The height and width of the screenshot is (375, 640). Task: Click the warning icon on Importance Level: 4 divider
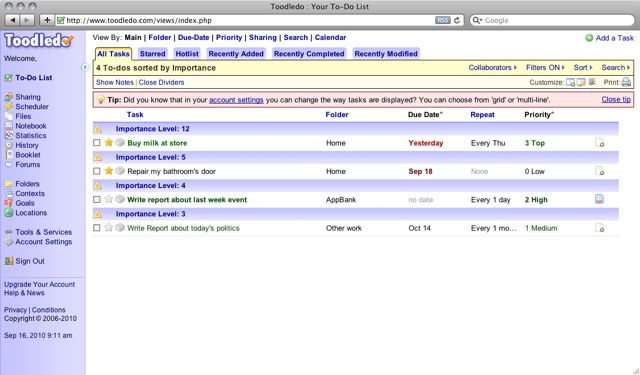click(x=98, y=186)
